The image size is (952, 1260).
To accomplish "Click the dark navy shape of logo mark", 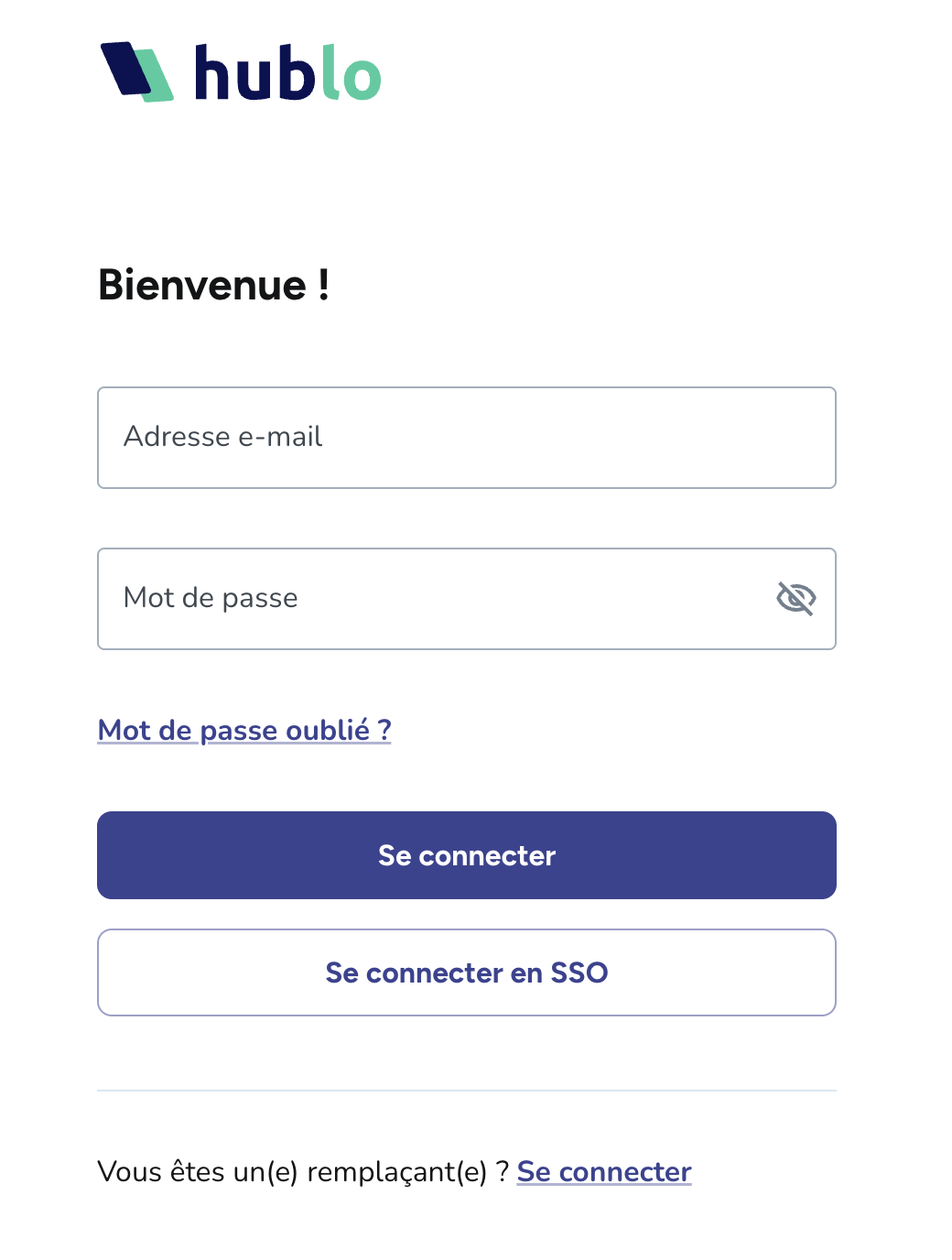I will tap(126, 68).
